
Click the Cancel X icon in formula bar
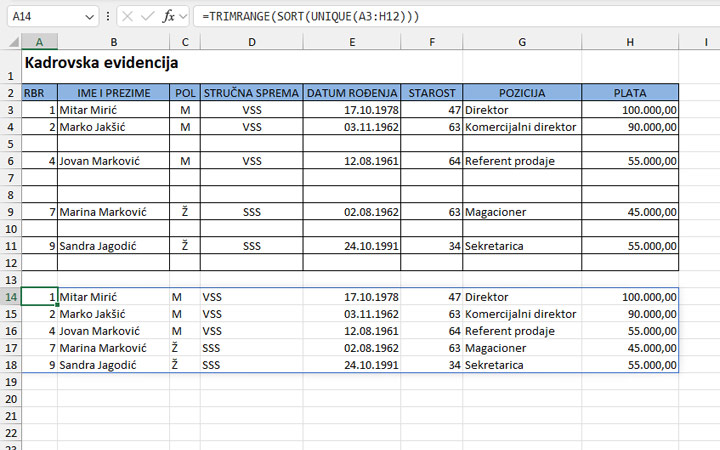tap(127, 17)
